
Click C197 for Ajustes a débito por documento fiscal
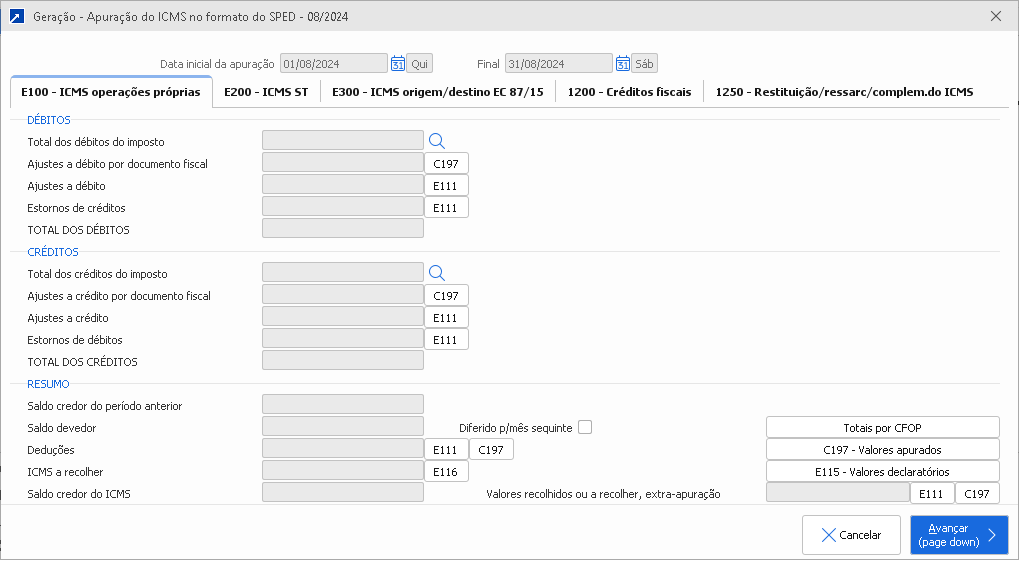(x=446, y=164)
